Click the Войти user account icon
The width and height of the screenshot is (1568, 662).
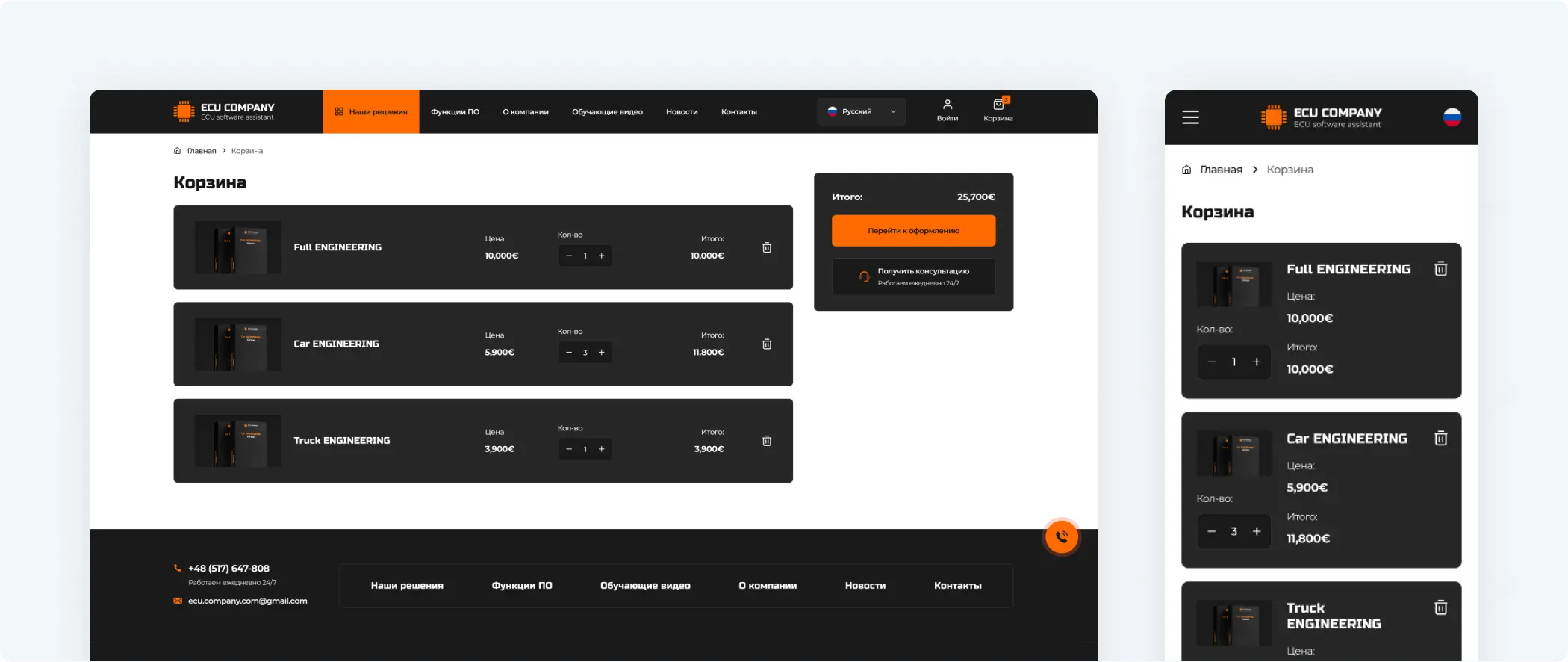tap(947, 105)
